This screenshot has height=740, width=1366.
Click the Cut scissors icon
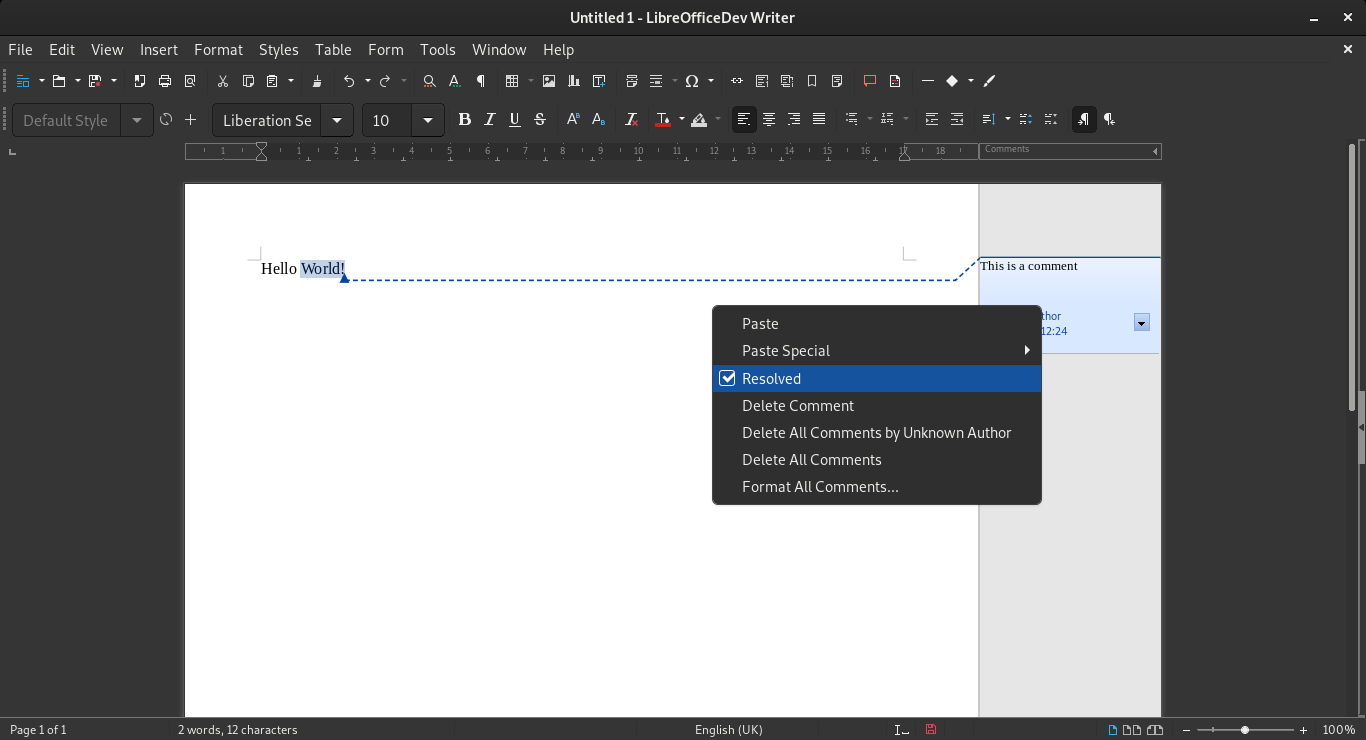click(223, 81)
